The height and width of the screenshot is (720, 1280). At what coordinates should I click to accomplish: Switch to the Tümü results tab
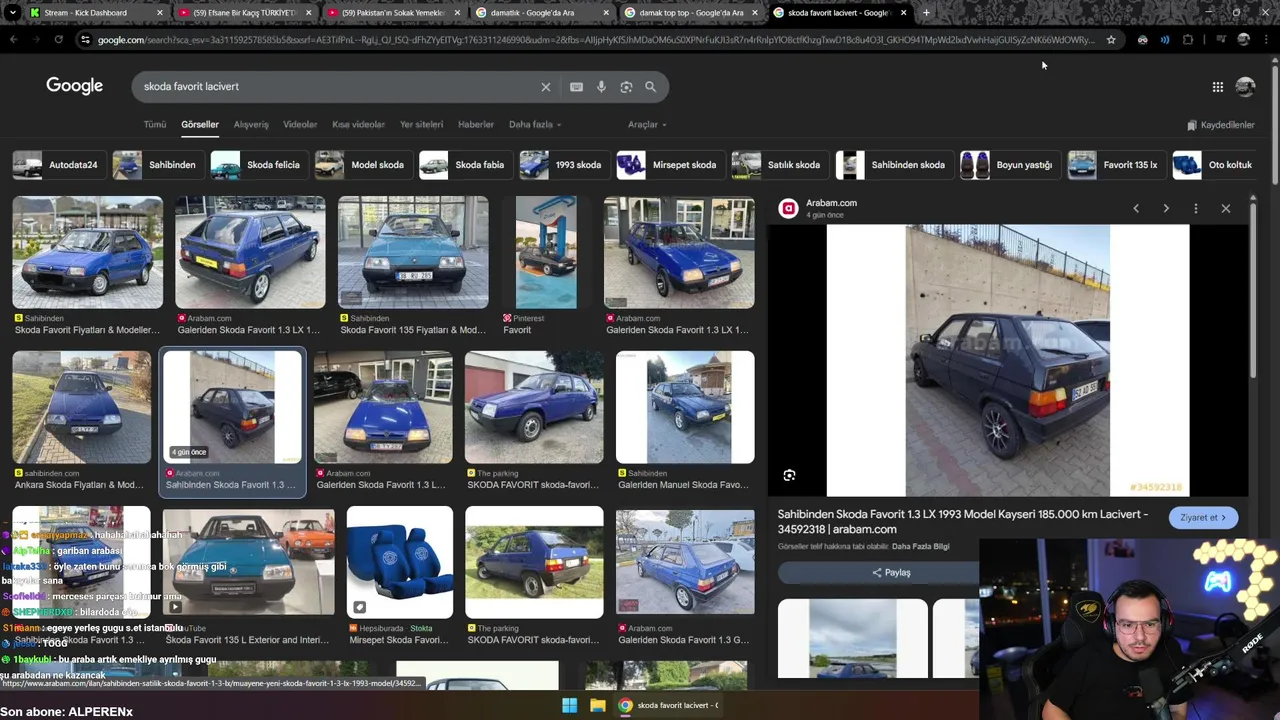155,125
